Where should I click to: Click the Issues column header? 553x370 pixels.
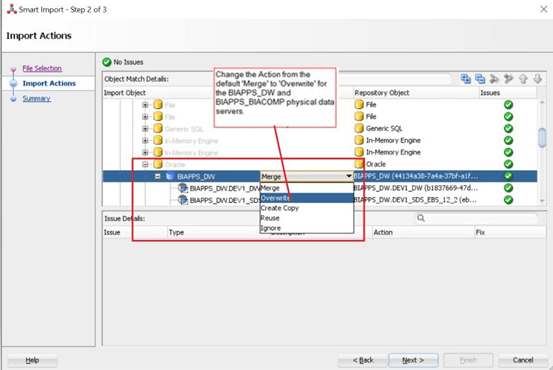point(508,93)
